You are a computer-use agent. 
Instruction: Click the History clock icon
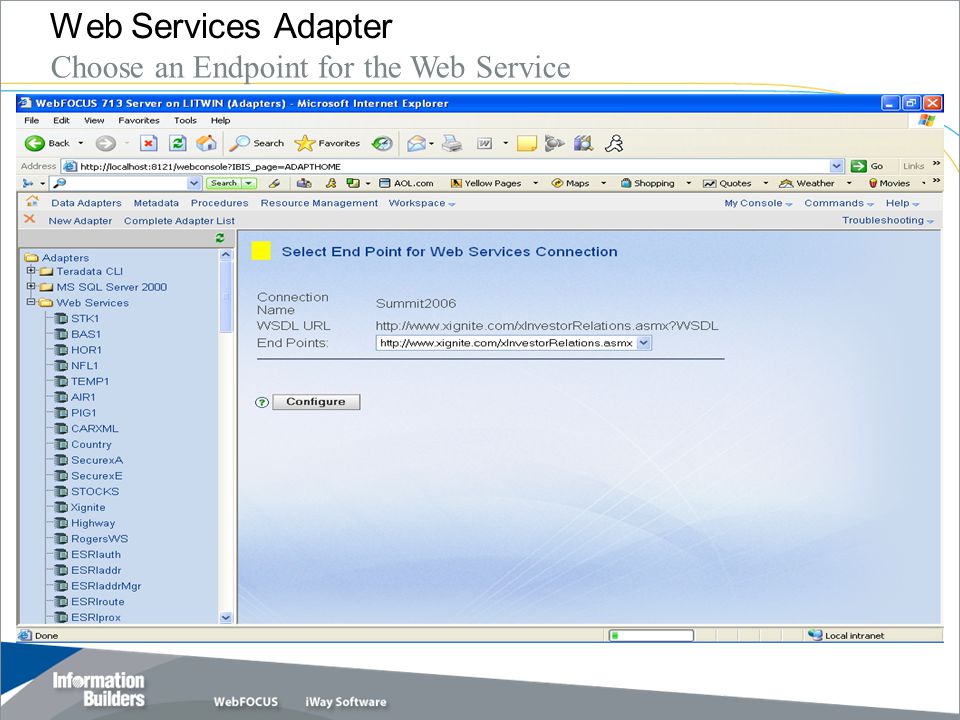[x=382, y=143]
